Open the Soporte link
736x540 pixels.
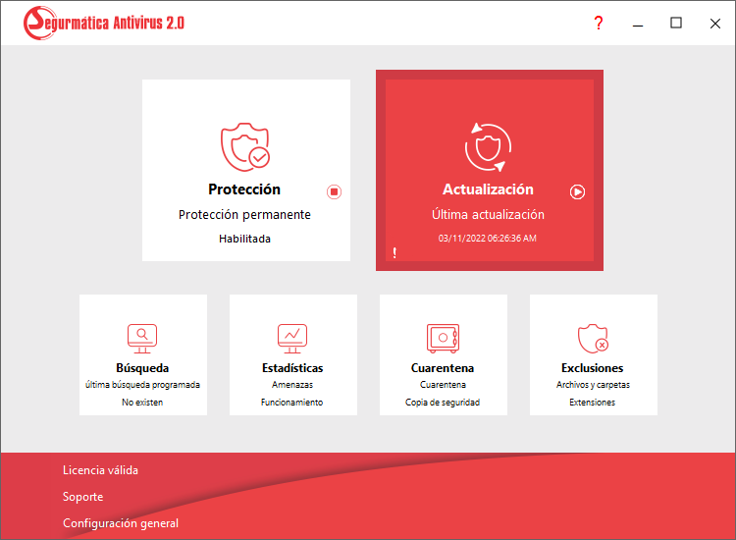[x=83, y=497]
